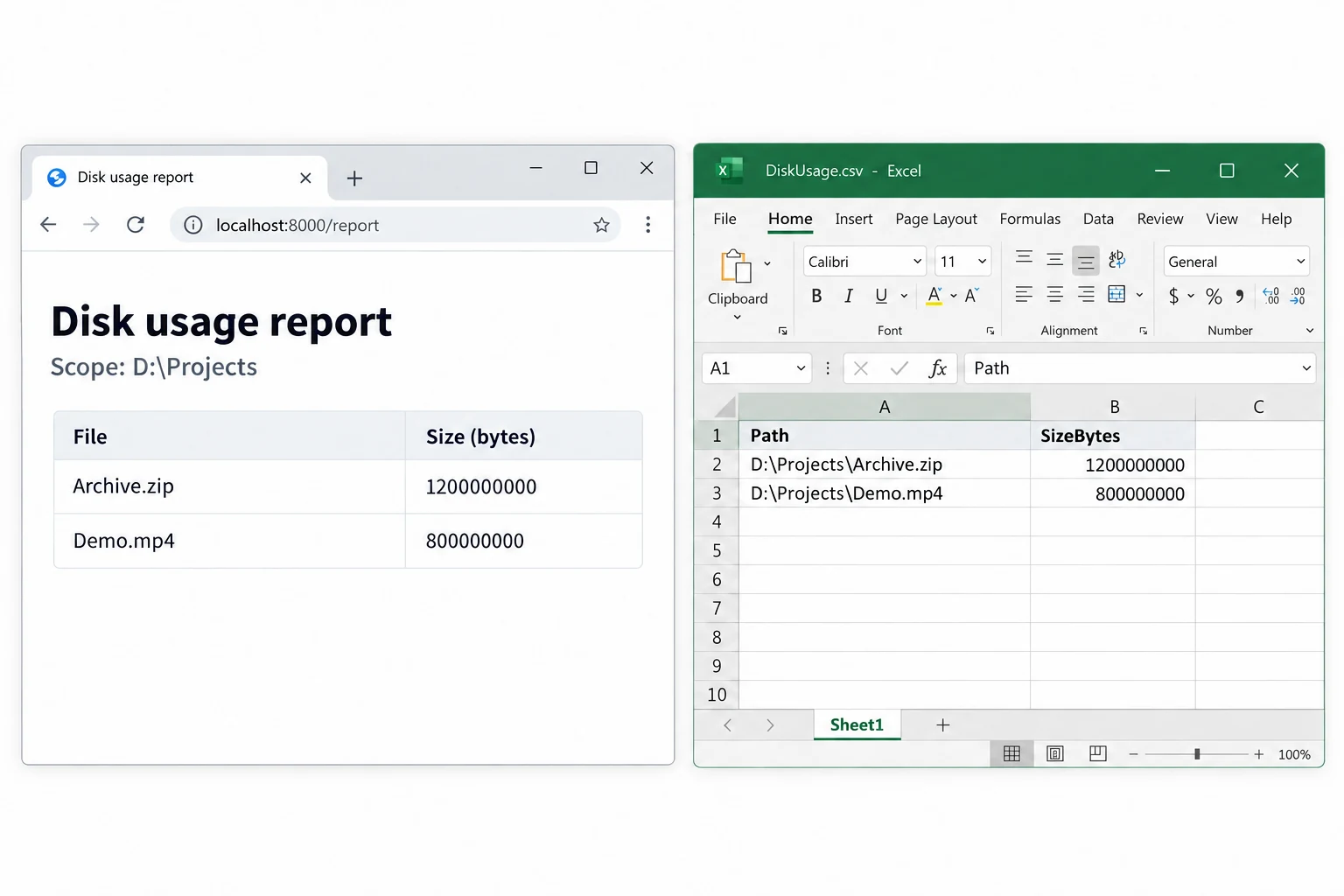This screenshot has height=896, width=1344.
Task: Close the Disk usage report browser tab
Action: [x=305, y=178]
